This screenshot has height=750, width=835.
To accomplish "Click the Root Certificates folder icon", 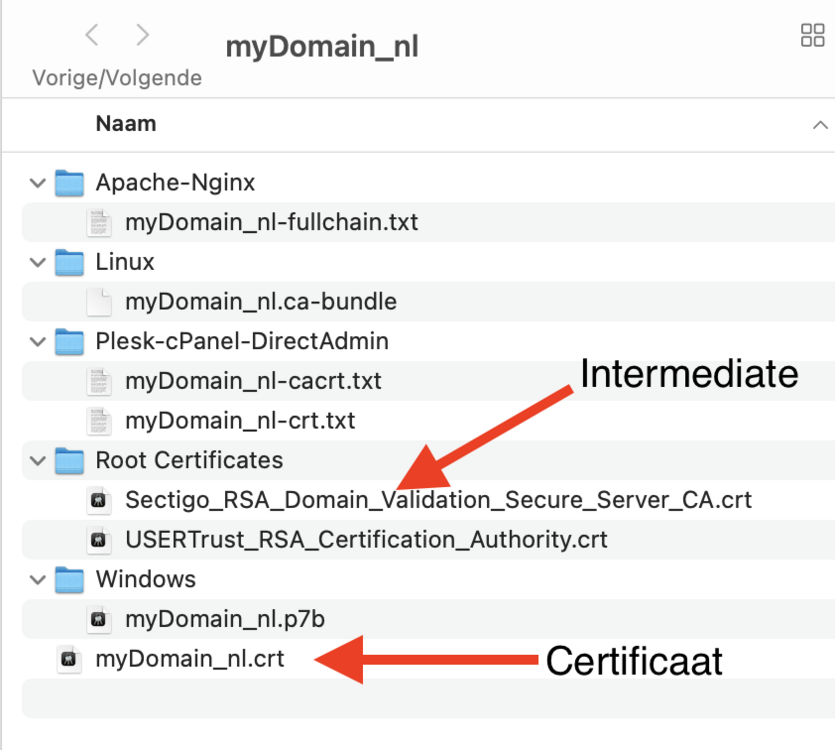I will pos(69,461).
